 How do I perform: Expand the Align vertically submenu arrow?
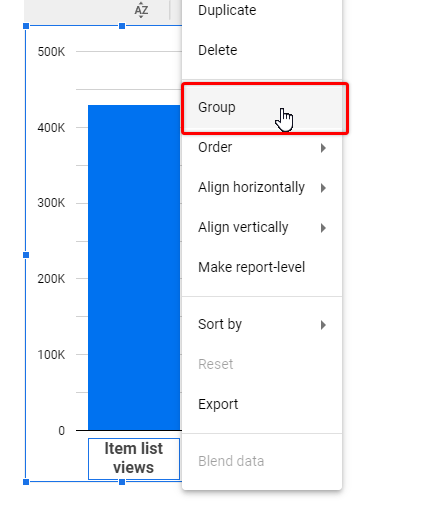click(x=323, y=228)
